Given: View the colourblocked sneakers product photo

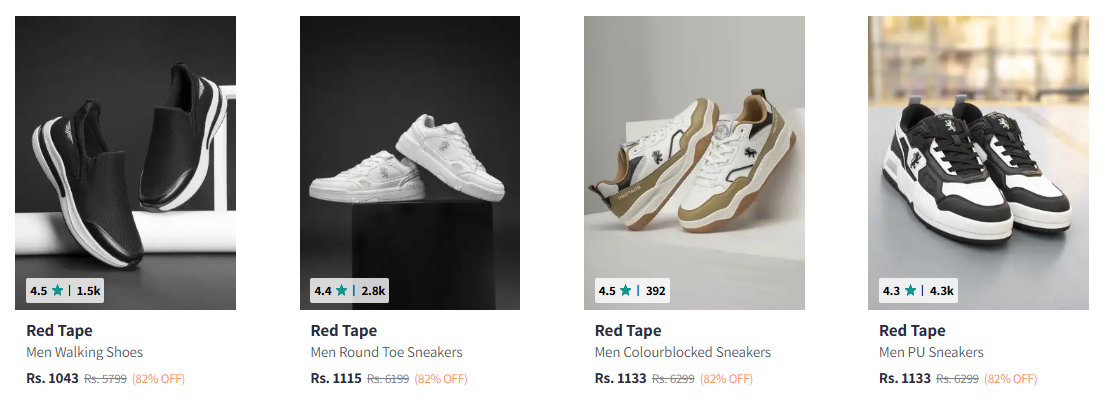Looking at the screenshot, I should 694,150.
